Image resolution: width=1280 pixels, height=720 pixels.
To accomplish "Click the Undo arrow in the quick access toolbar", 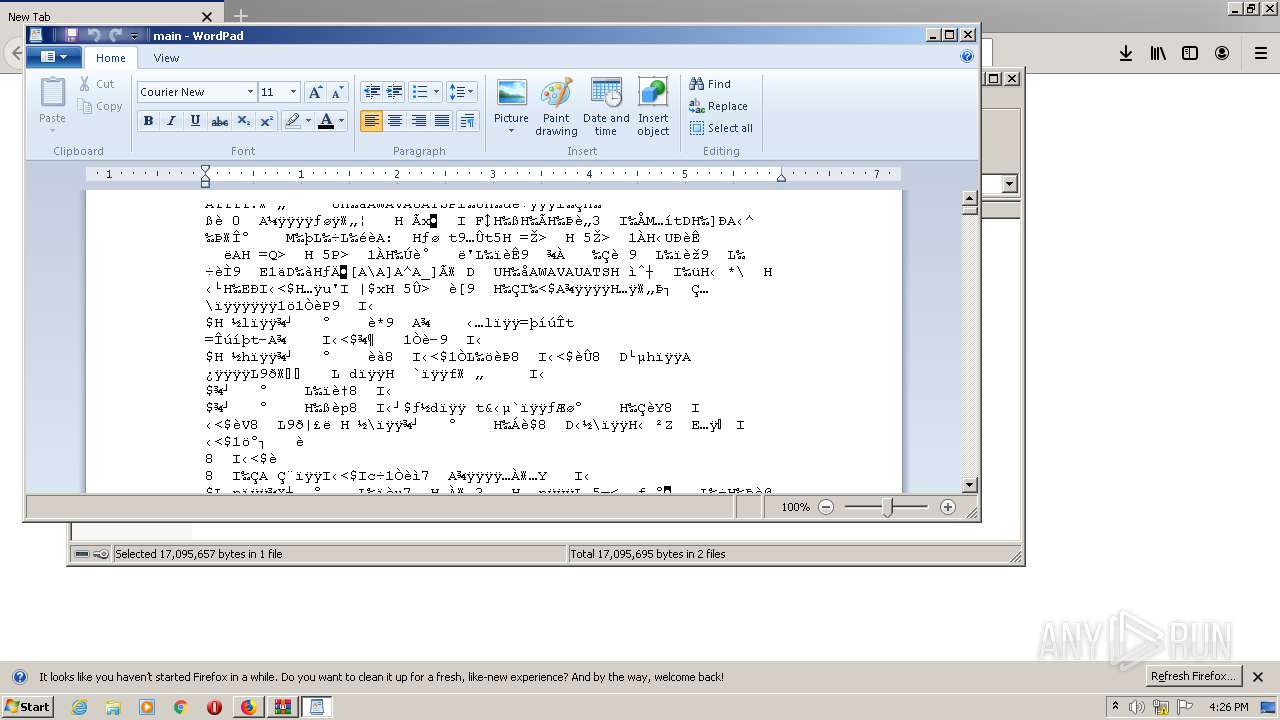I will [x=93, y=35].
